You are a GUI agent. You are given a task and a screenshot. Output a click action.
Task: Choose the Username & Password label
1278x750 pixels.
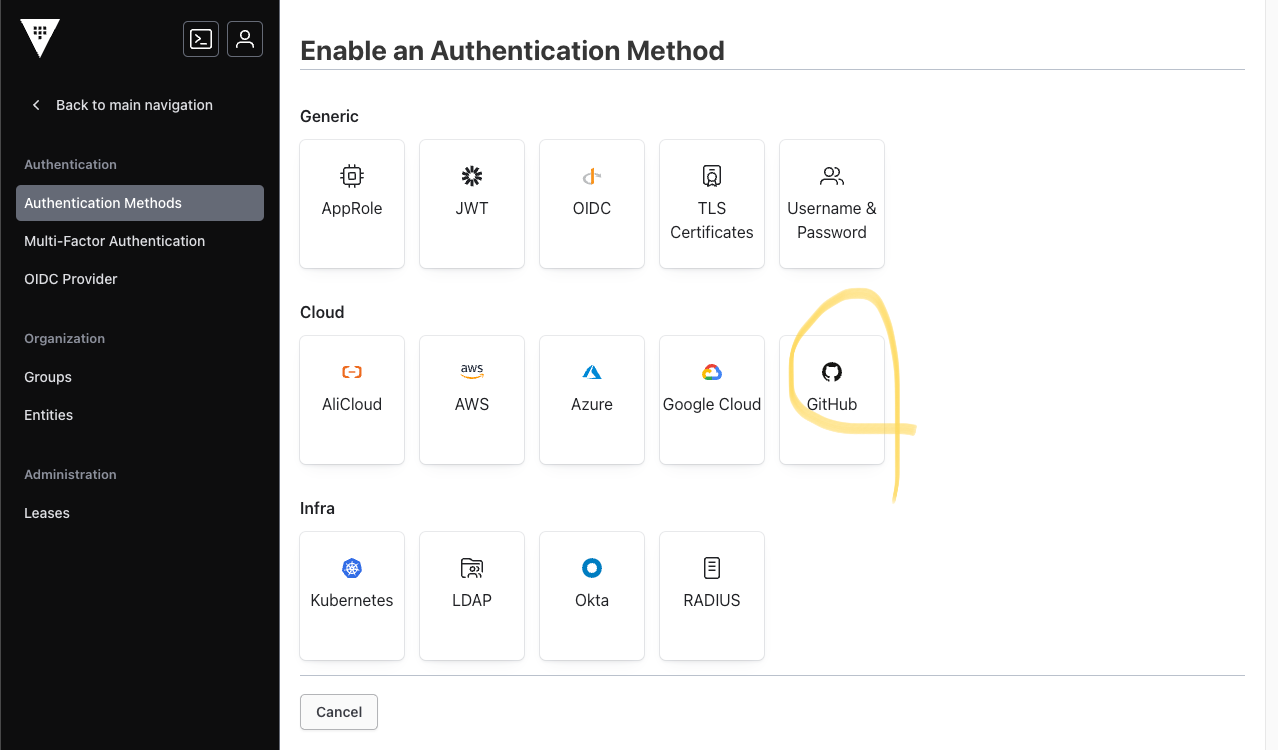pos(832,220)
